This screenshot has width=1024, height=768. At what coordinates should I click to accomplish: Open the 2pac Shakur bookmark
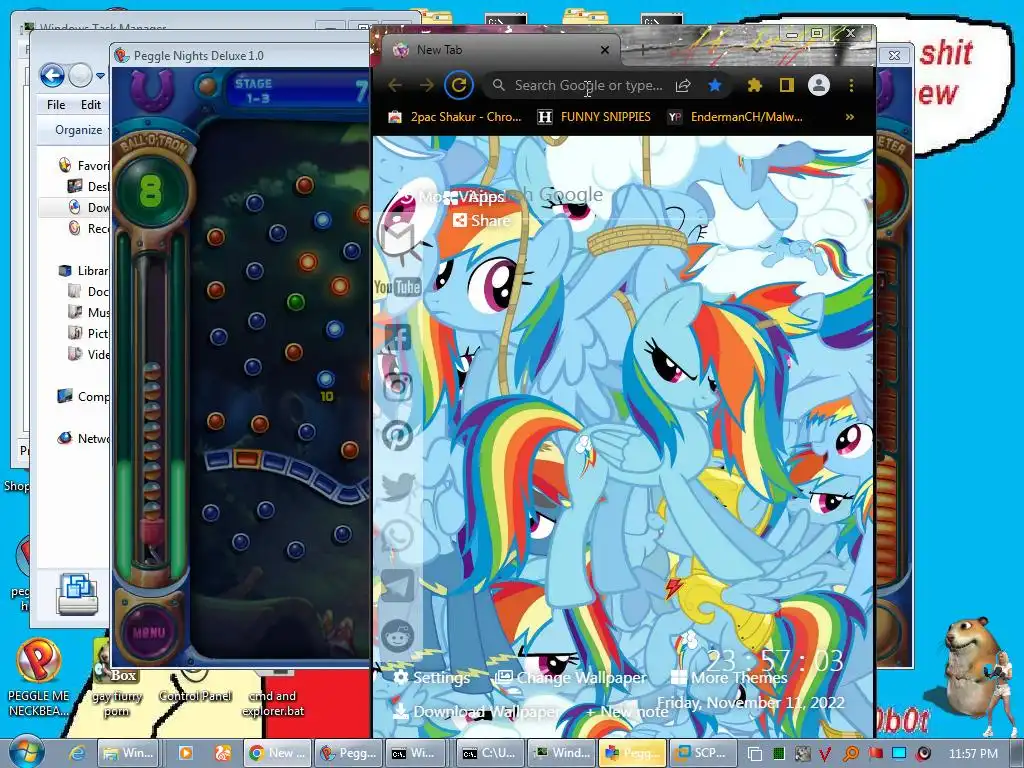455,117
